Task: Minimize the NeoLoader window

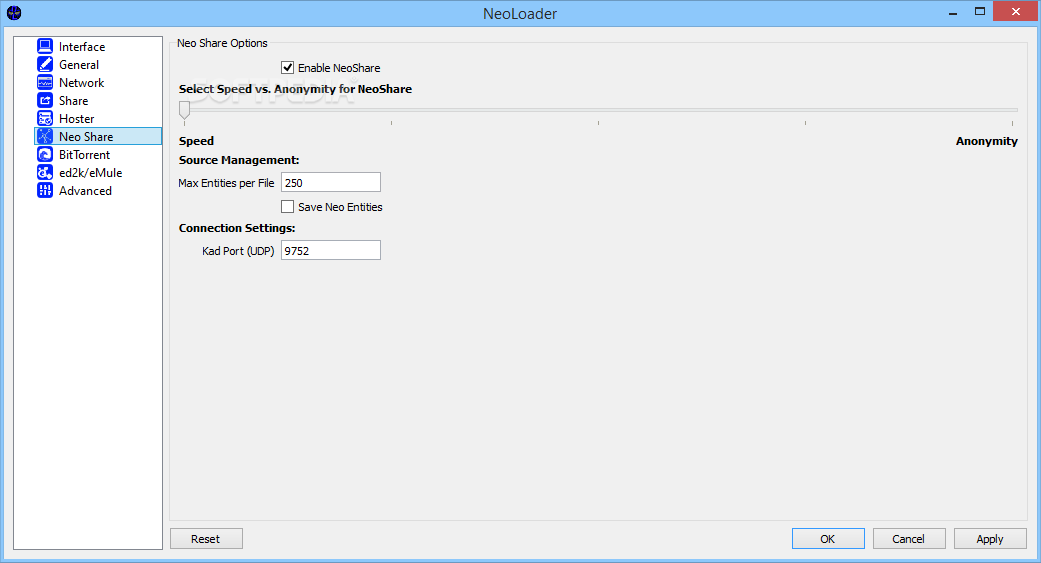Action: click(x=953, y=12)
